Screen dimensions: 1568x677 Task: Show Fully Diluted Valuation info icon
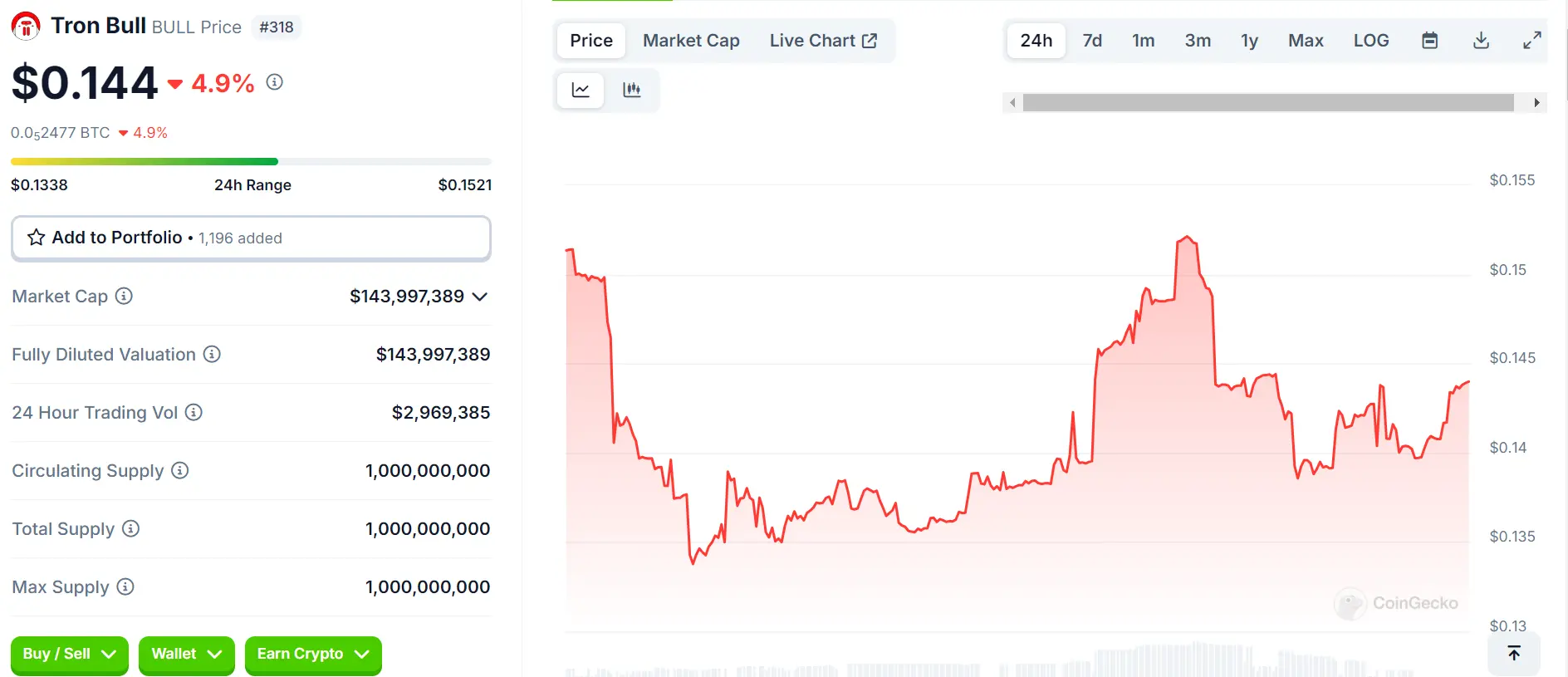click(212, 354)
